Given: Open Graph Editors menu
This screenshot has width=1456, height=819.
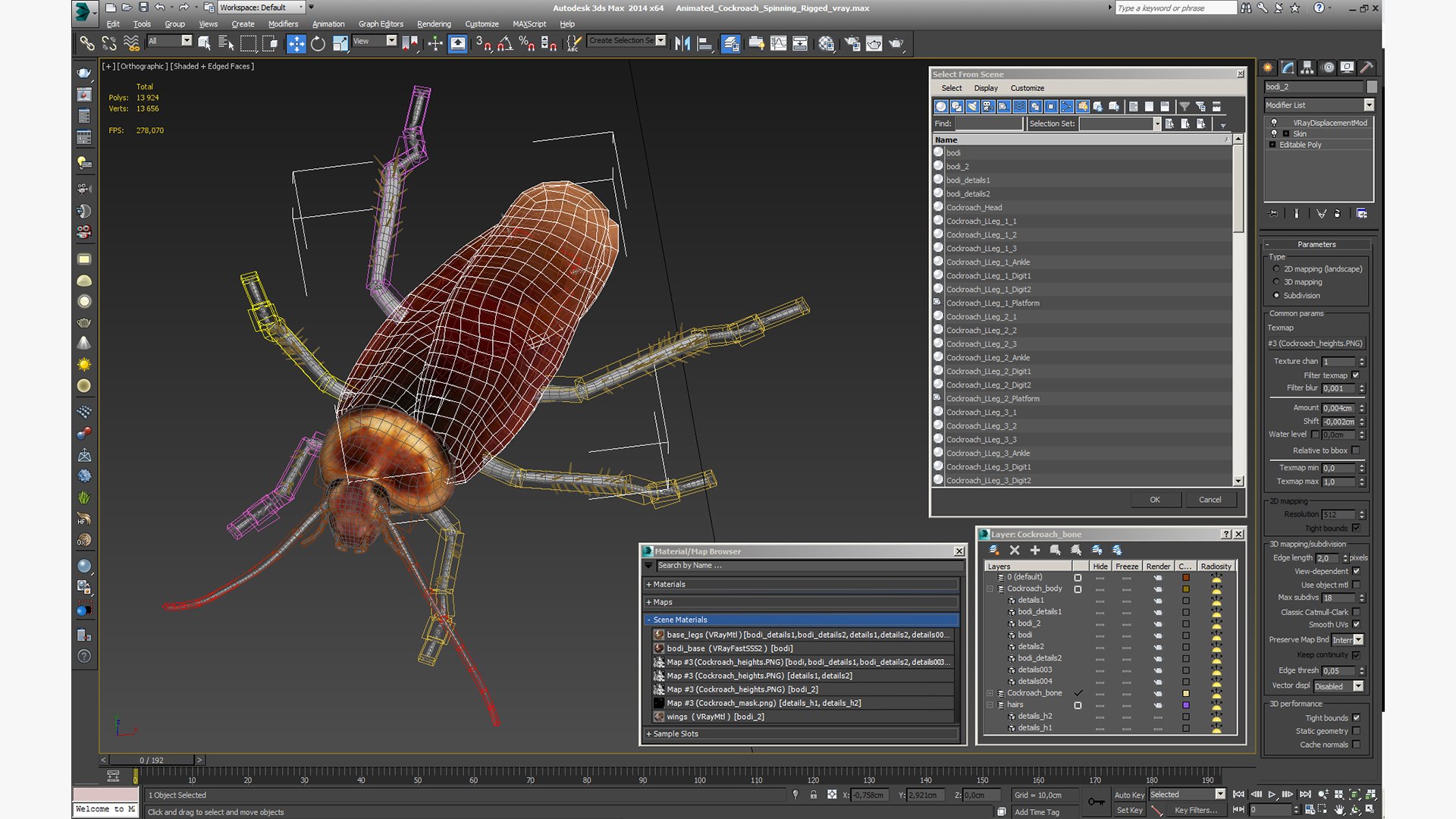Looking at the screenshot, I should [x=381, y=24].
